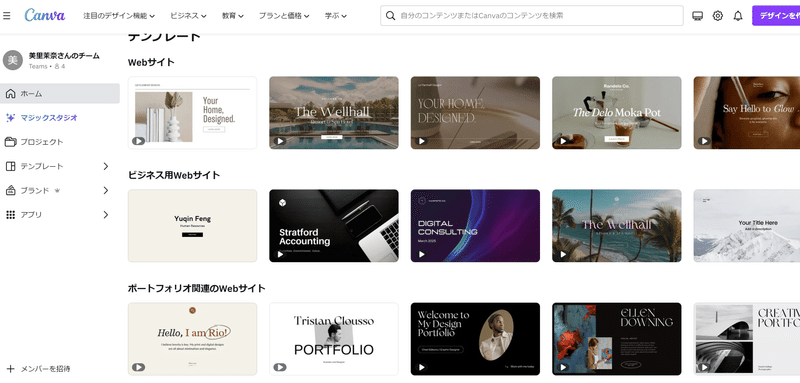Expand the プランと価格 dropdown menu
Screen dimensions: 800x383
(x=284, y=16)
